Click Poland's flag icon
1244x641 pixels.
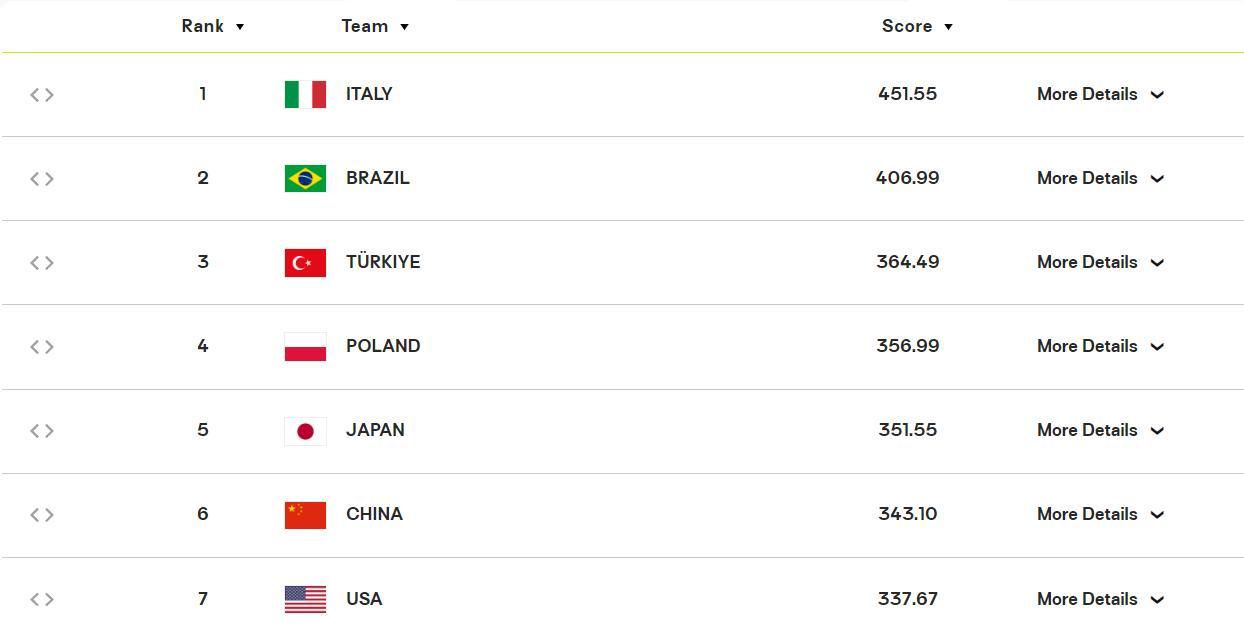coord(305,346)
